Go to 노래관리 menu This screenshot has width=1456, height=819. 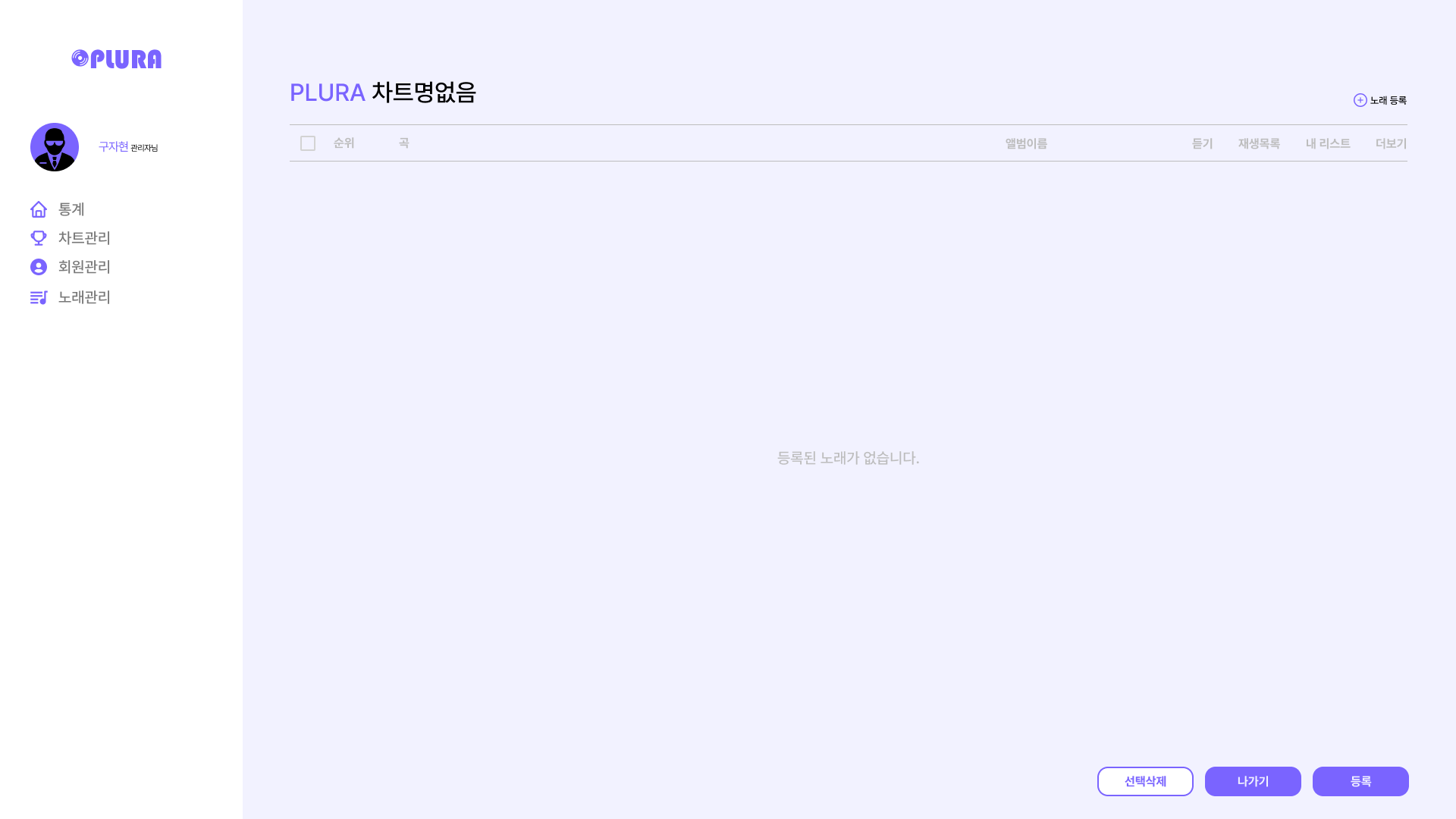click(84, 297)
